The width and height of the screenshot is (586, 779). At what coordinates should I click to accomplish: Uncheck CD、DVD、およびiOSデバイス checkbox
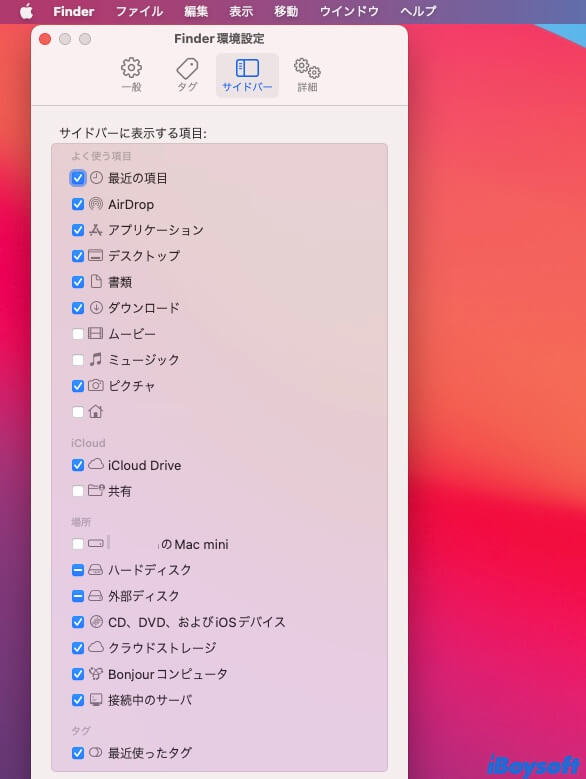click(78, 622)
